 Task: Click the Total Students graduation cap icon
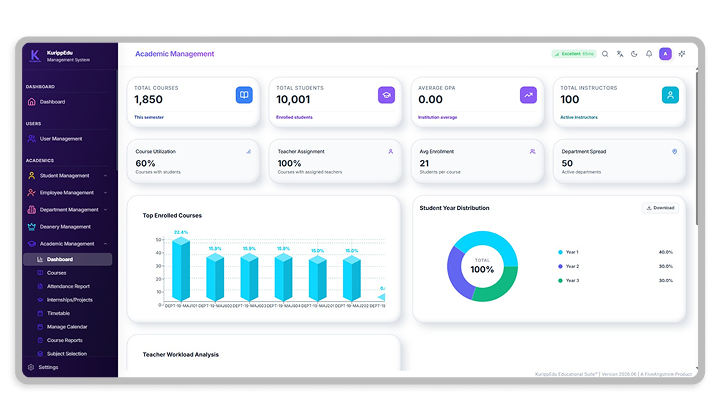pyautogui.click(x=386, y=95)
